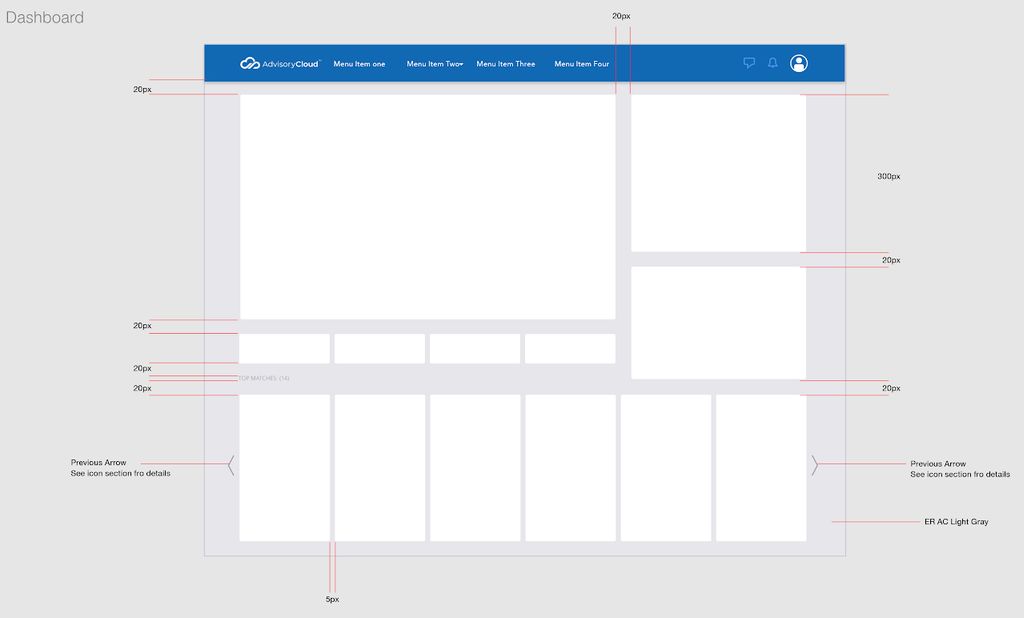Select Menu Item Three

click(508, 62)
